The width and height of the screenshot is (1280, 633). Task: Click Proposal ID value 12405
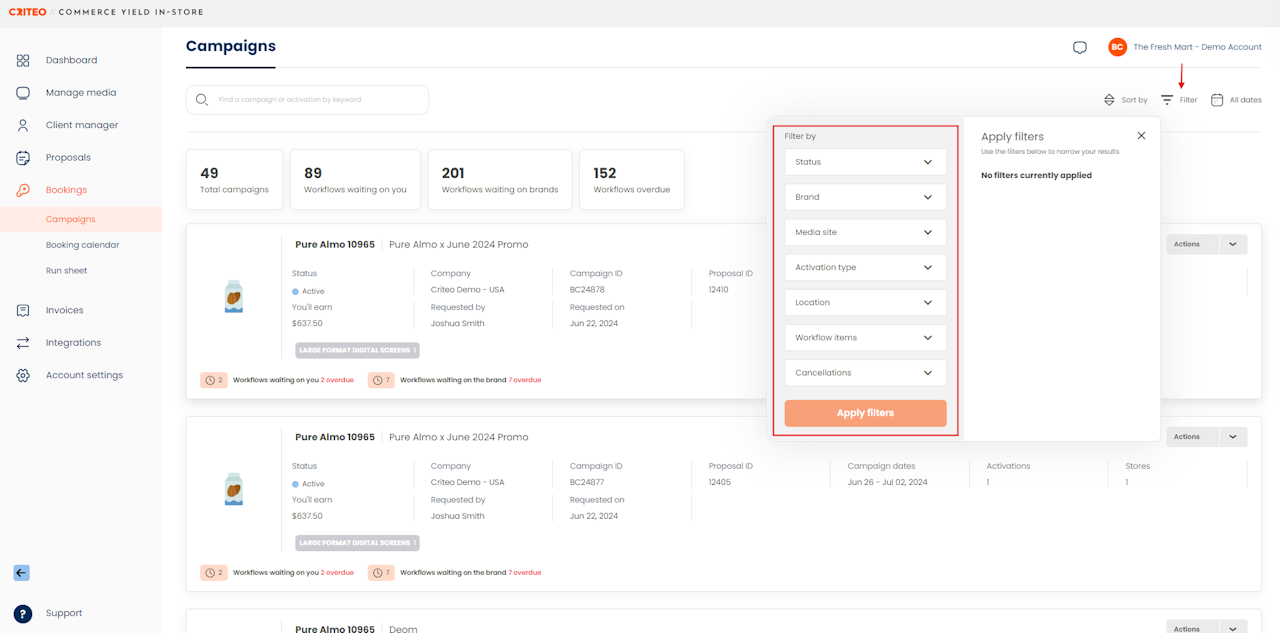pos(719,482)
